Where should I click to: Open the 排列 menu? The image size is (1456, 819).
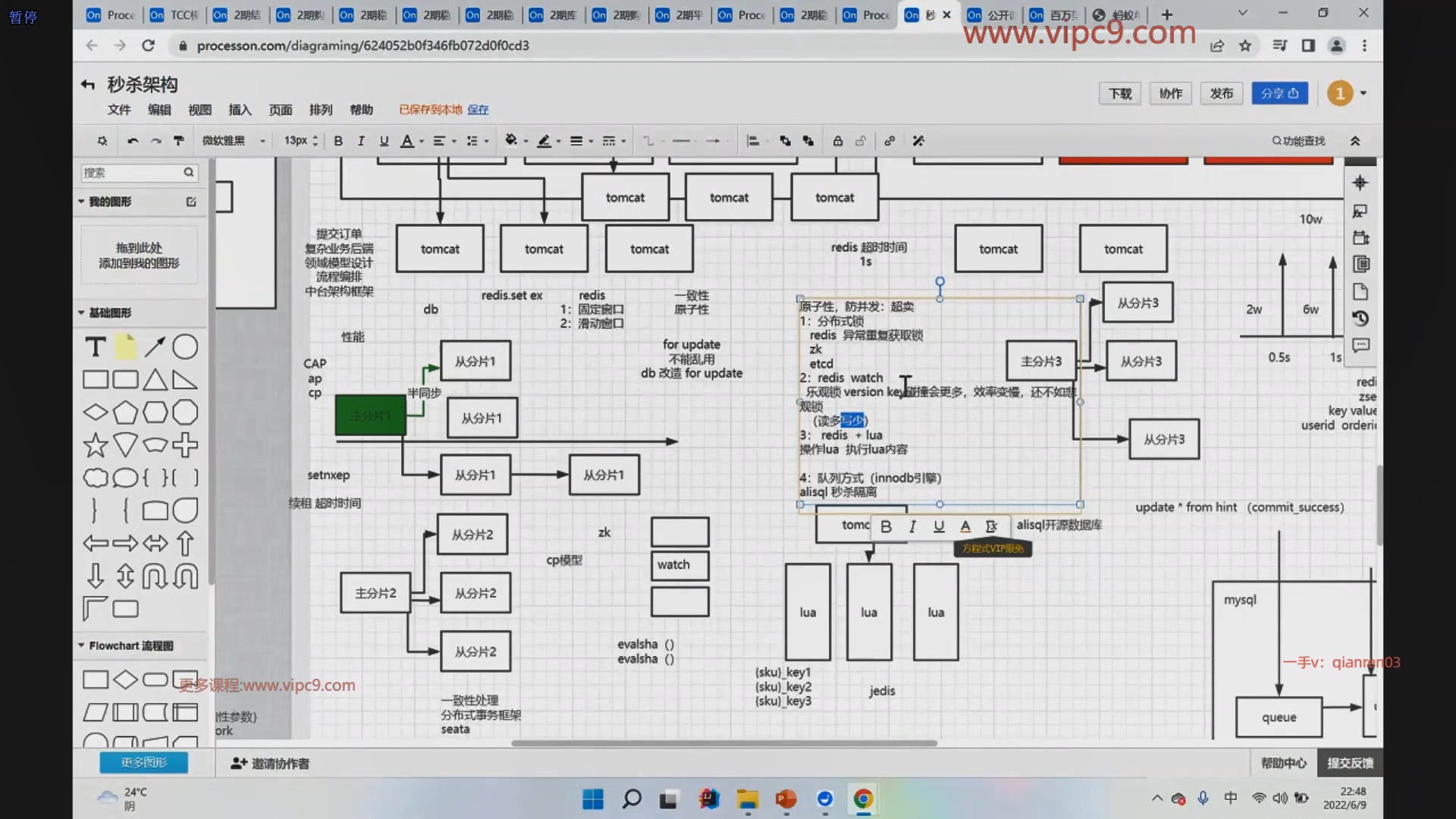tap(320, 110)
